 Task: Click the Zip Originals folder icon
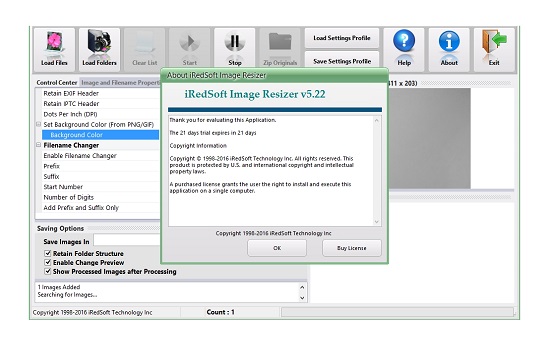point(280,49)
